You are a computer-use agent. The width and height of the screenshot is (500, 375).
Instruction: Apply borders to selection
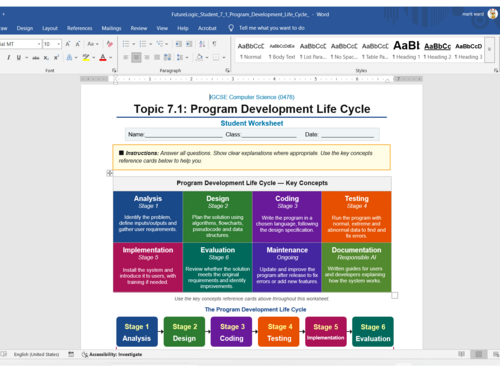[x=216, y=57]
